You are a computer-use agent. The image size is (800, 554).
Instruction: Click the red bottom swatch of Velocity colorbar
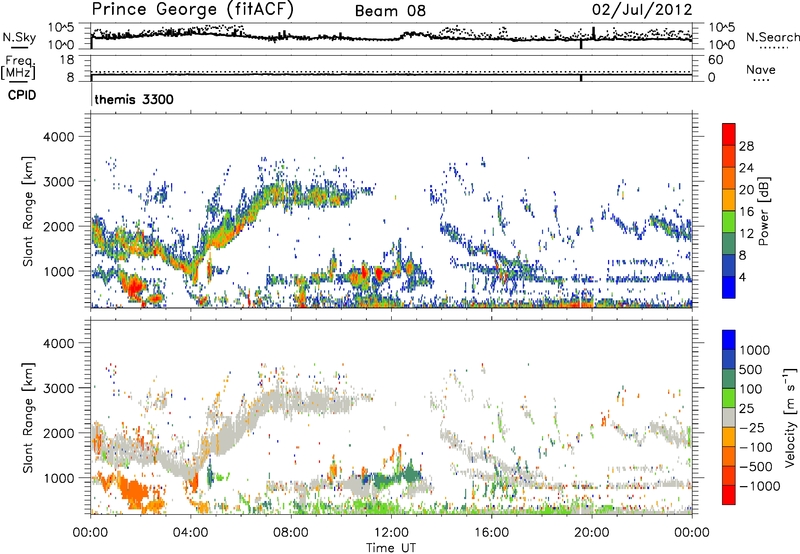729,495
